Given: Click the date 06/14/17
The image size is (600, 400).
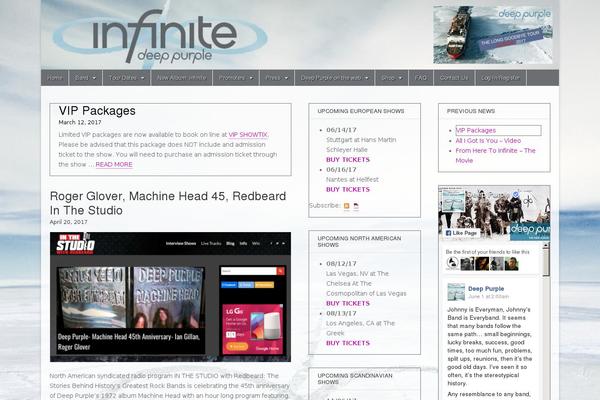Looking at the screenshot, I should click(x=341, y=130).
